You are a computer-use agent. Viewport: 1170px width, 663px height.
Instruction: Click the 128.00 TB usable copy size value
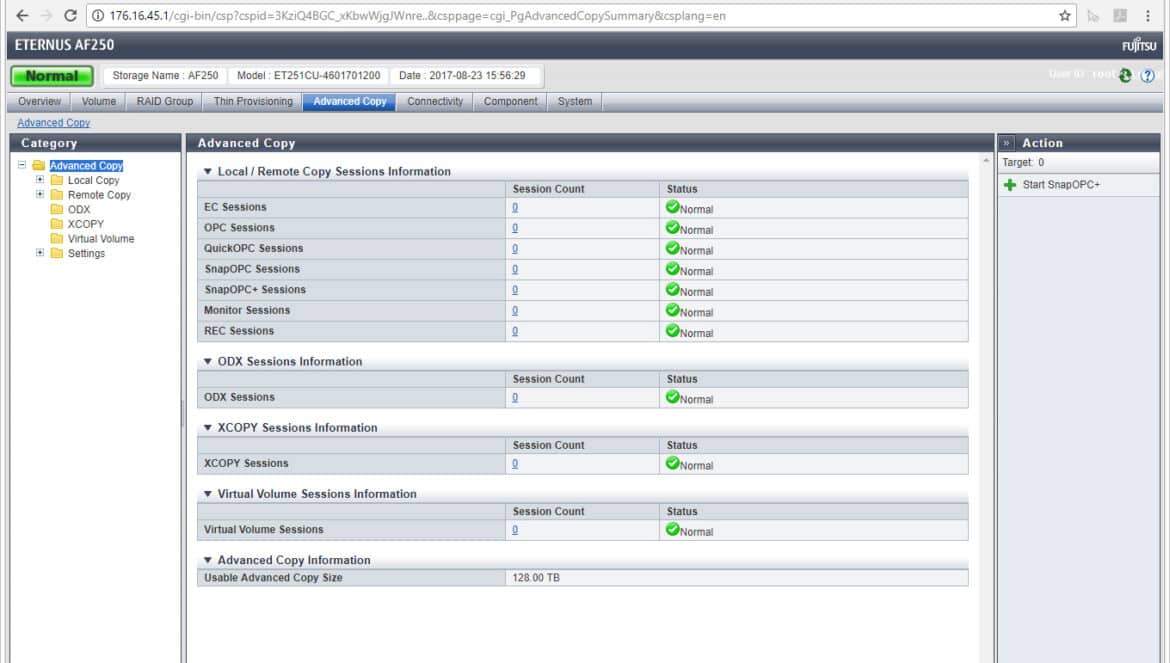tap(536, 578)
